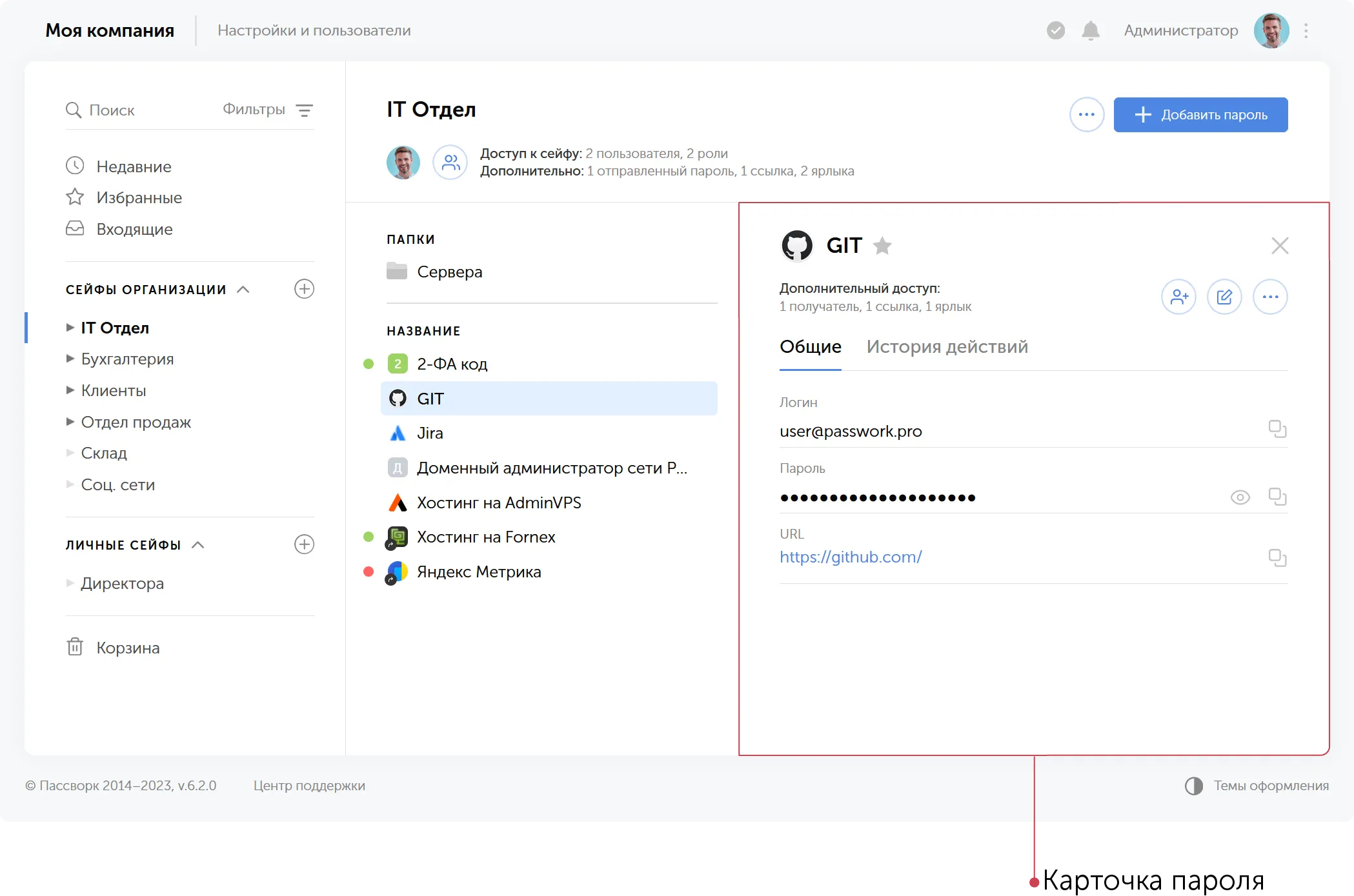
Task: Click the edit pencil icon for GIT
Action: 1224,297
